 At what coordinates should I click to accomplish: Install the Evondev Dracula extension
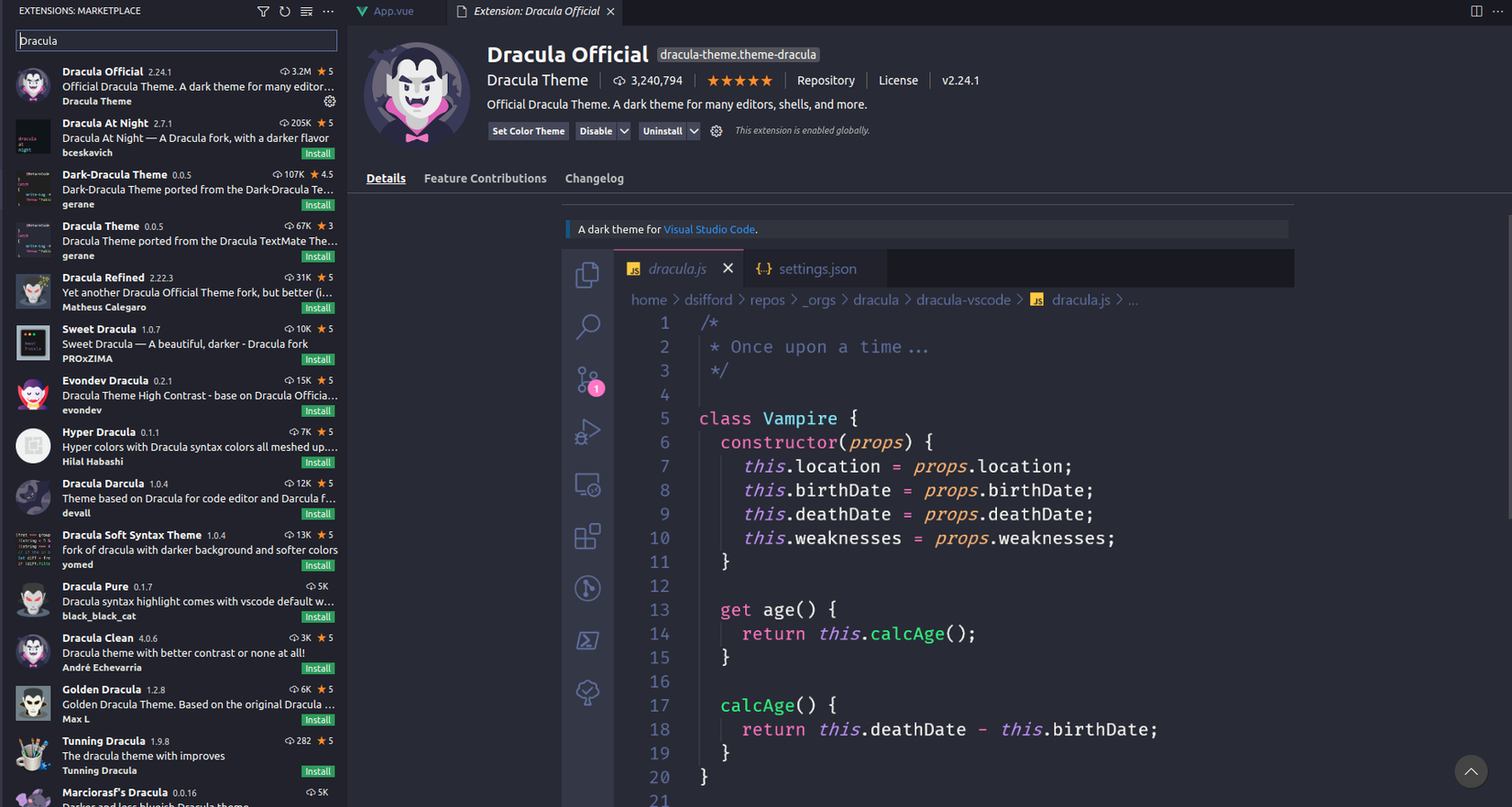pos(318,411)
